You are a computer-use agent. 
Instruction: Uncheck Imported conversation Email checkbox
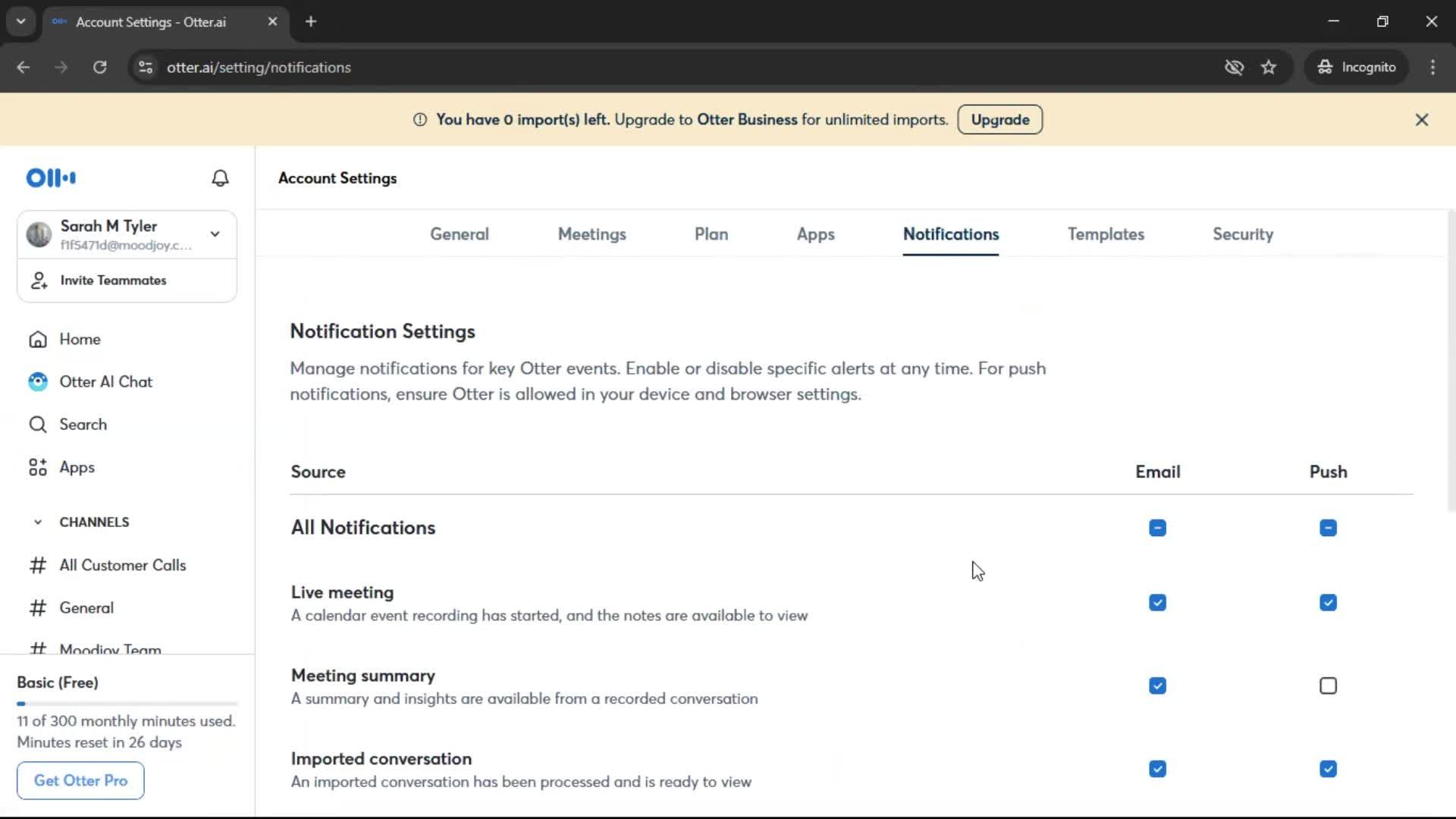1157,769
